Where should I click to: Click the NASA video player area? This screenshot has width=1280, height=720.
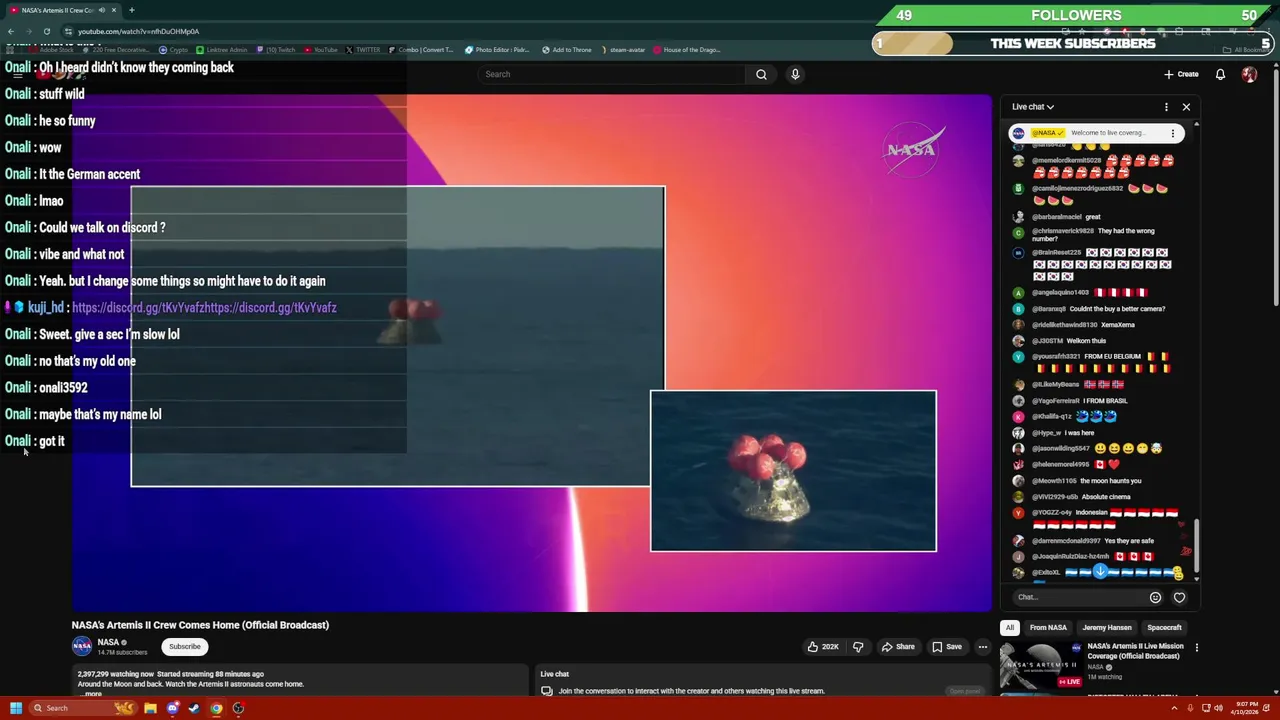click(531, 353)
